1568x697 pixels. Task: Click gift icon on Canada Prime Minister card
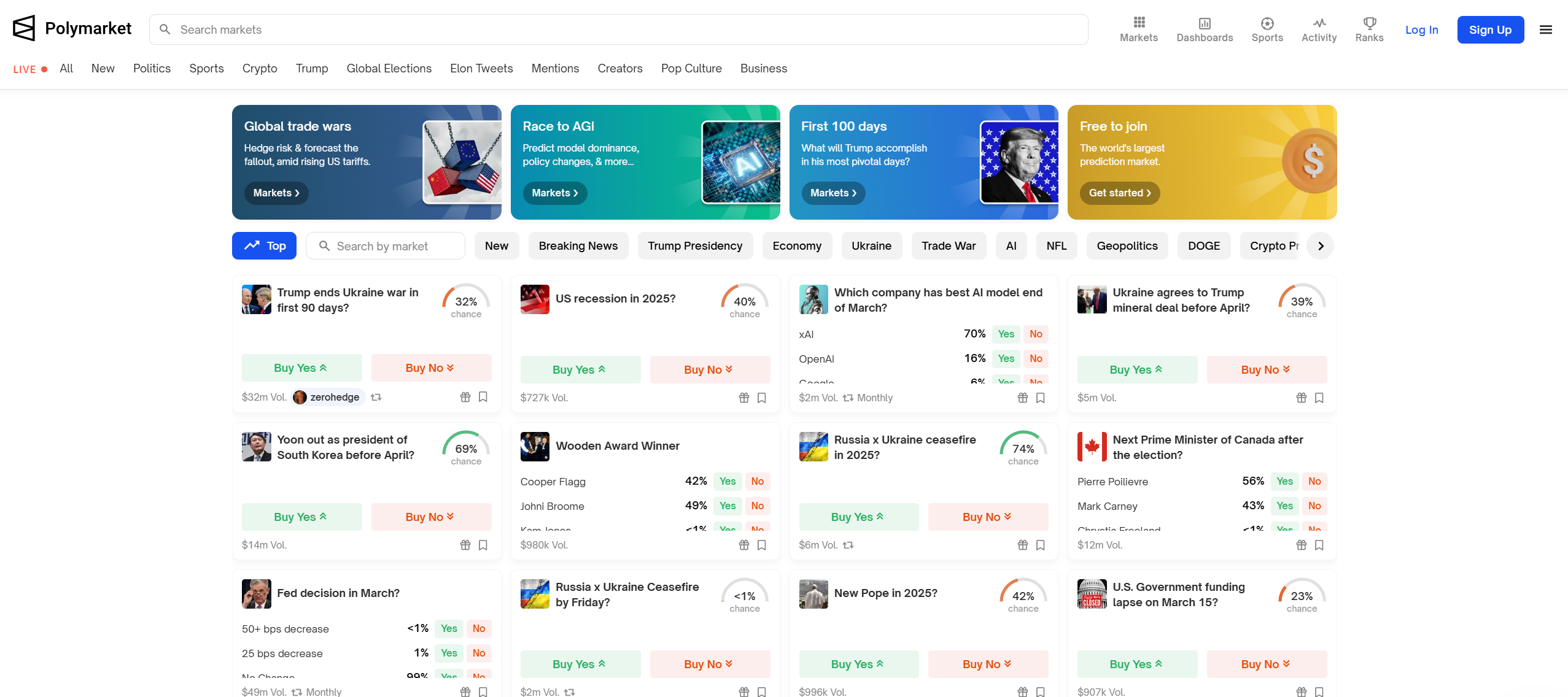[1302, 545]
